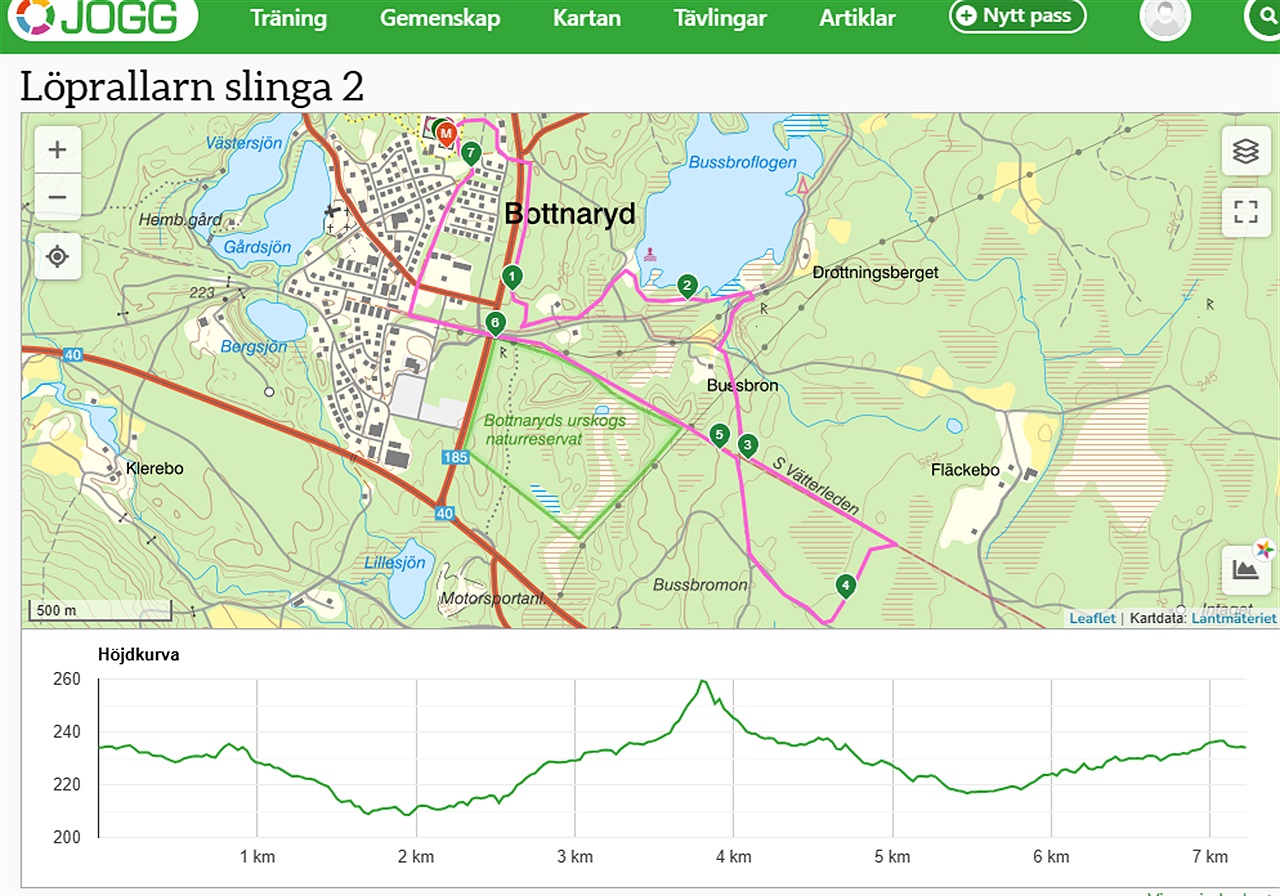Go to JOGG logo home page
Screen dimensions: 1280x896
tap(99, 17)
